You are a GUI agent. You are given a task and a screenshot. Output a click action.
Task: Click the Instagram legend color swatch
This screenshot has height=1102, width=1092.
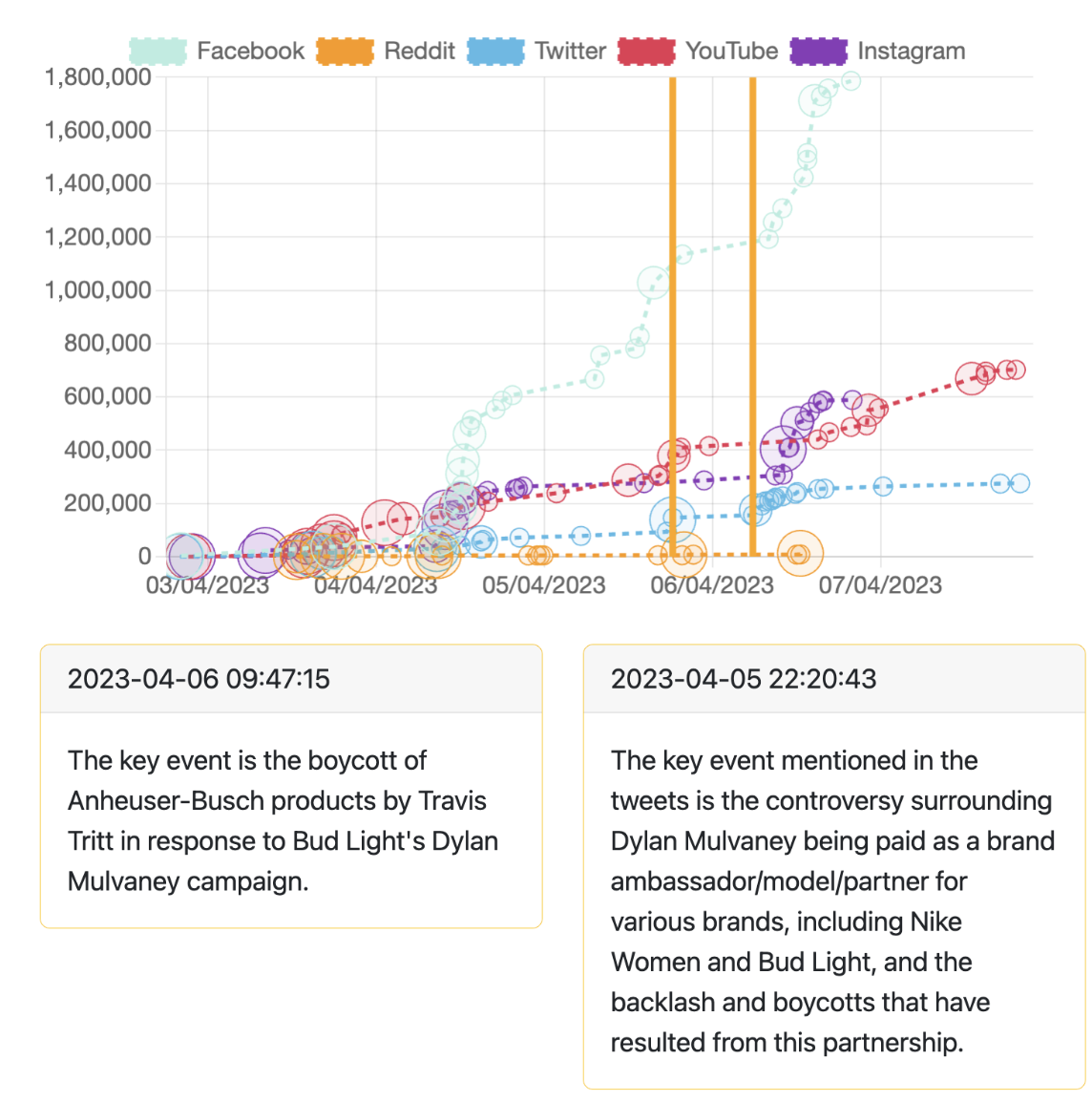[818, 52]
